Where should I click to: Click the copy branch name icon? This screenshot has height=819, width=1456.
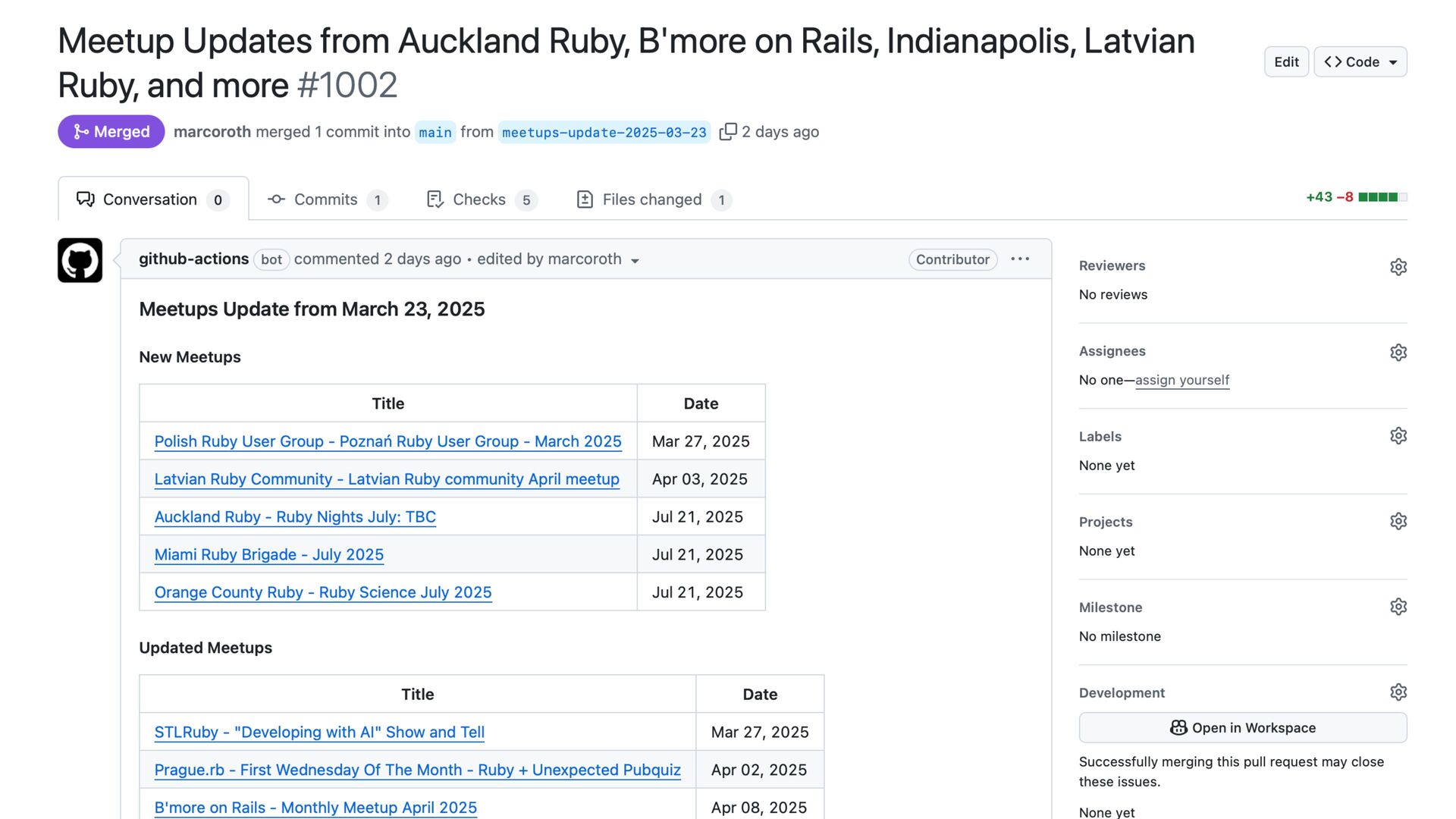(x=727, y=132)
